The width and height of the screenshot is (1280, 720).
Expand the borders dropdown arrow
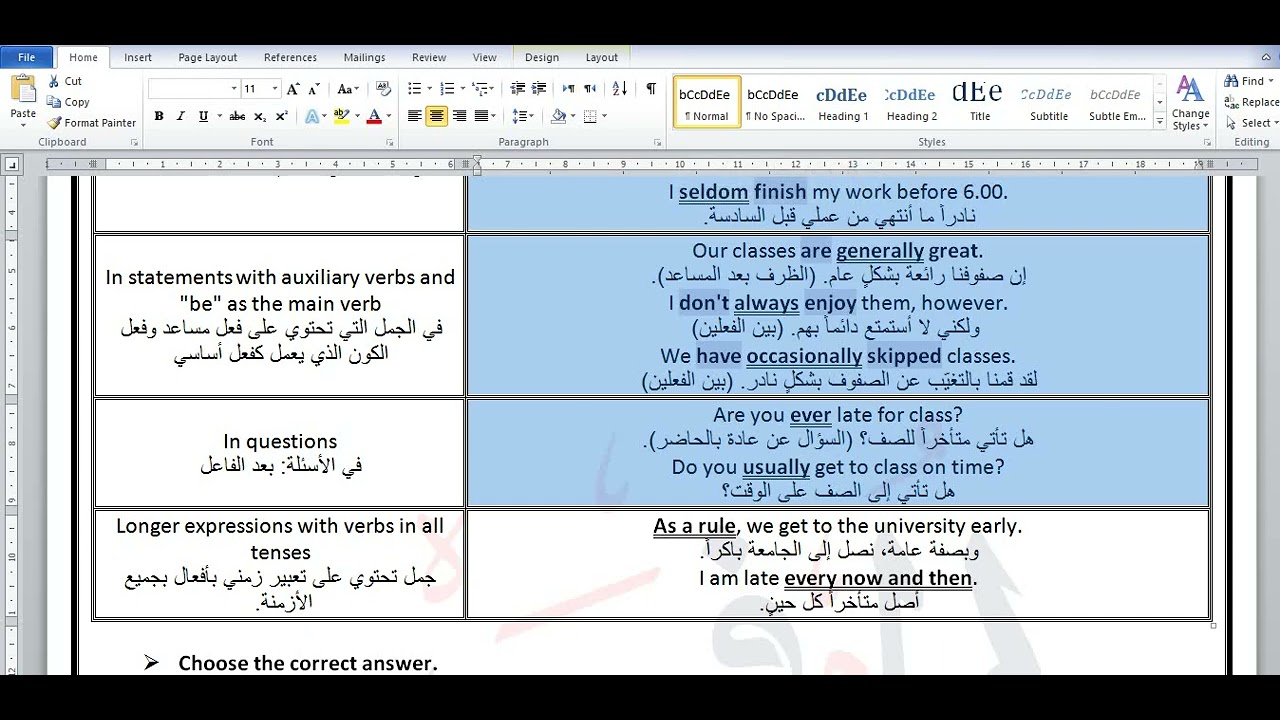[x=604, y=116]
